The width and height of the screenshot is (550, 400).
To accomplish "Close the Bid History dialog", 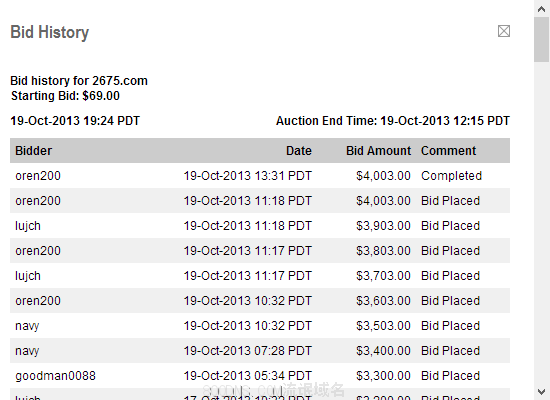I will pyautogui.click(x=504, y=31).
